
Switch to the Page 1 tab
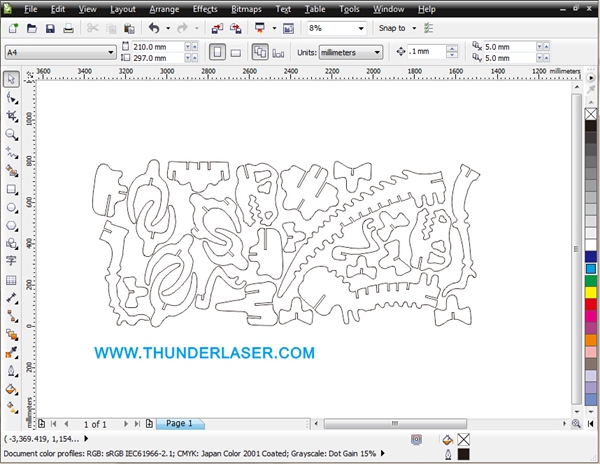click(179, 423)
